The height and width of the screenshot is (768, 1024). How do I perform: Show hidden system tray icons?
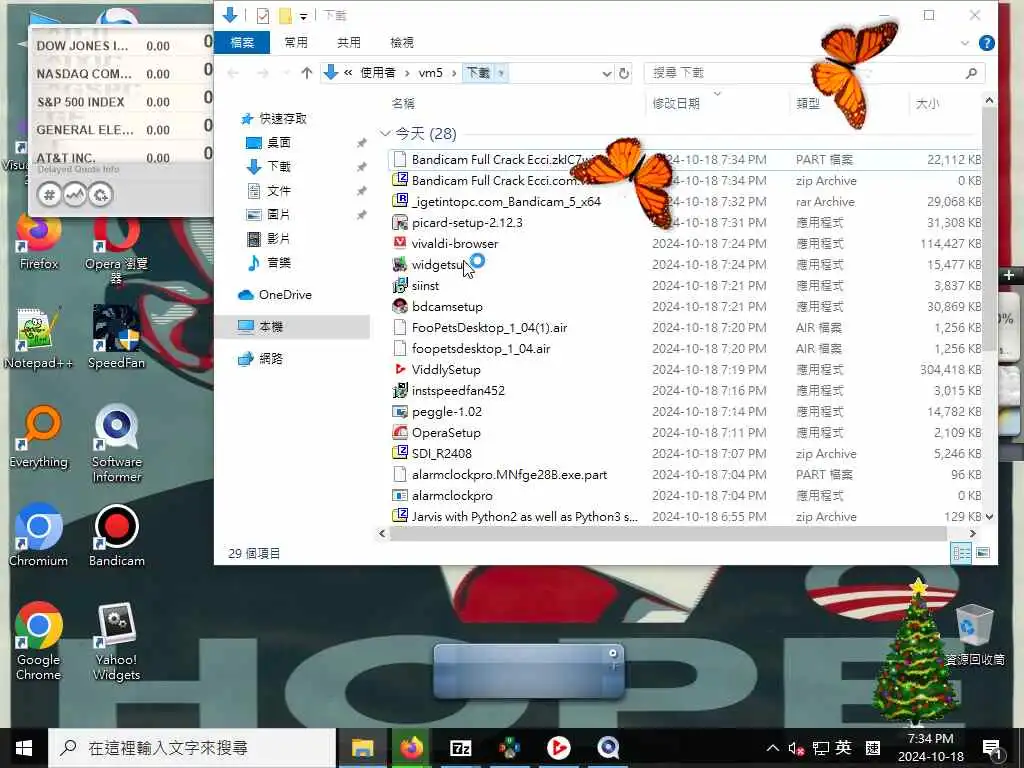pos(773,748)
